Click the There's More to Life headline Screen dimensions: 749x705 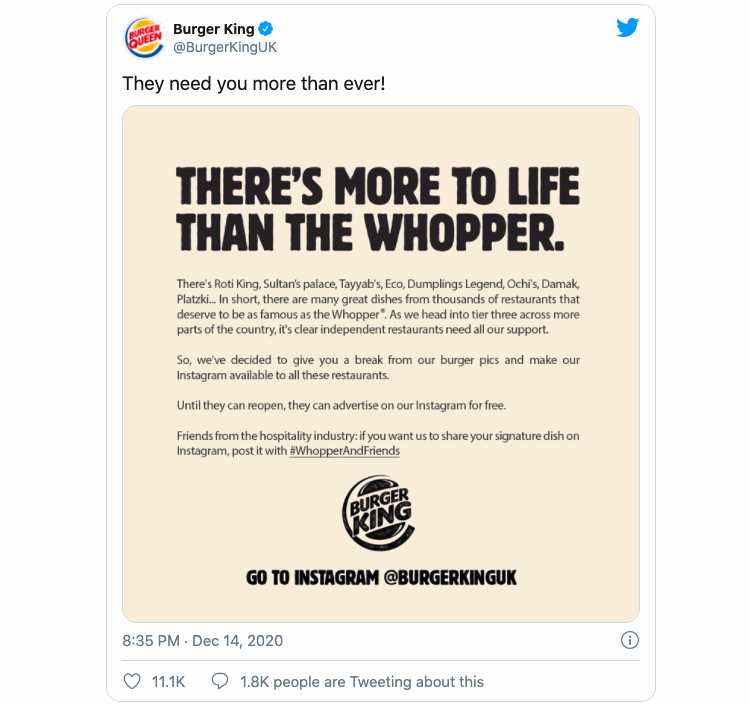coord(378,209)
